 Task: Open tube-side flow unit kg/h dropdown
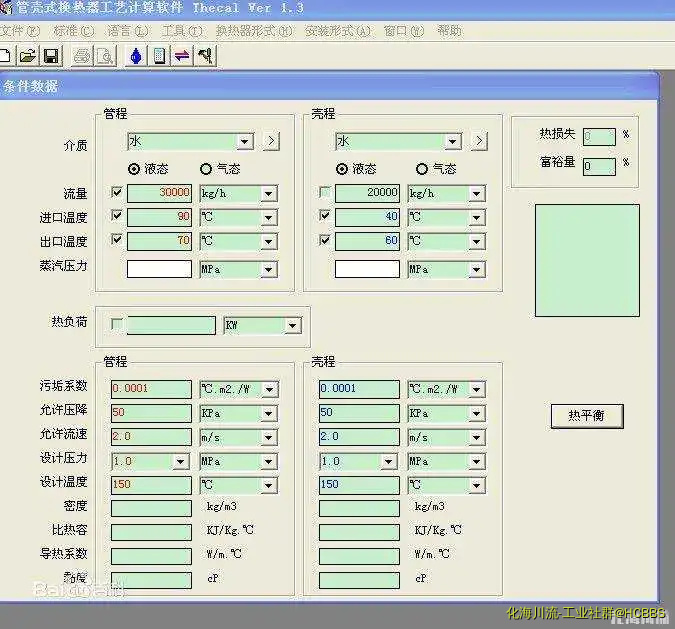pos(268,194)
